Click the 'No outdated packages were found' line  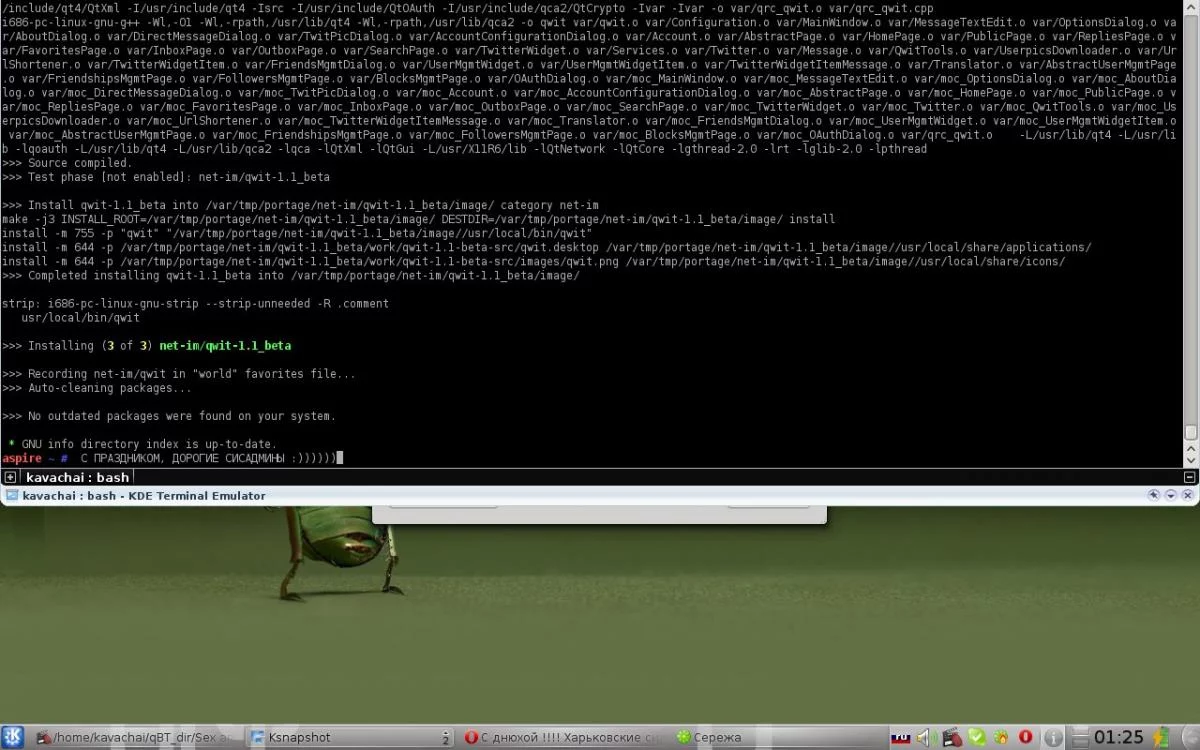coord(169,416)
